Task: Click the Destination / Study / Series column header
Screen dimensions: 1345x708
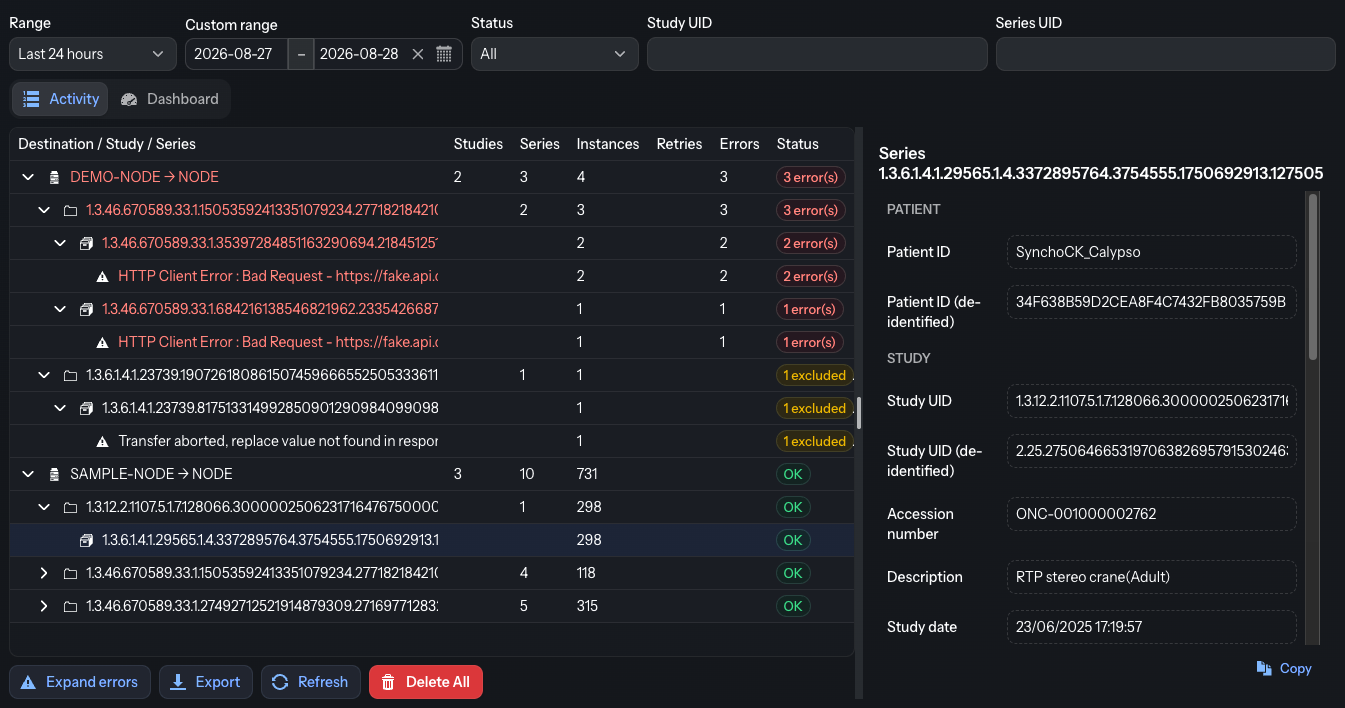Action: coord(107,144)
